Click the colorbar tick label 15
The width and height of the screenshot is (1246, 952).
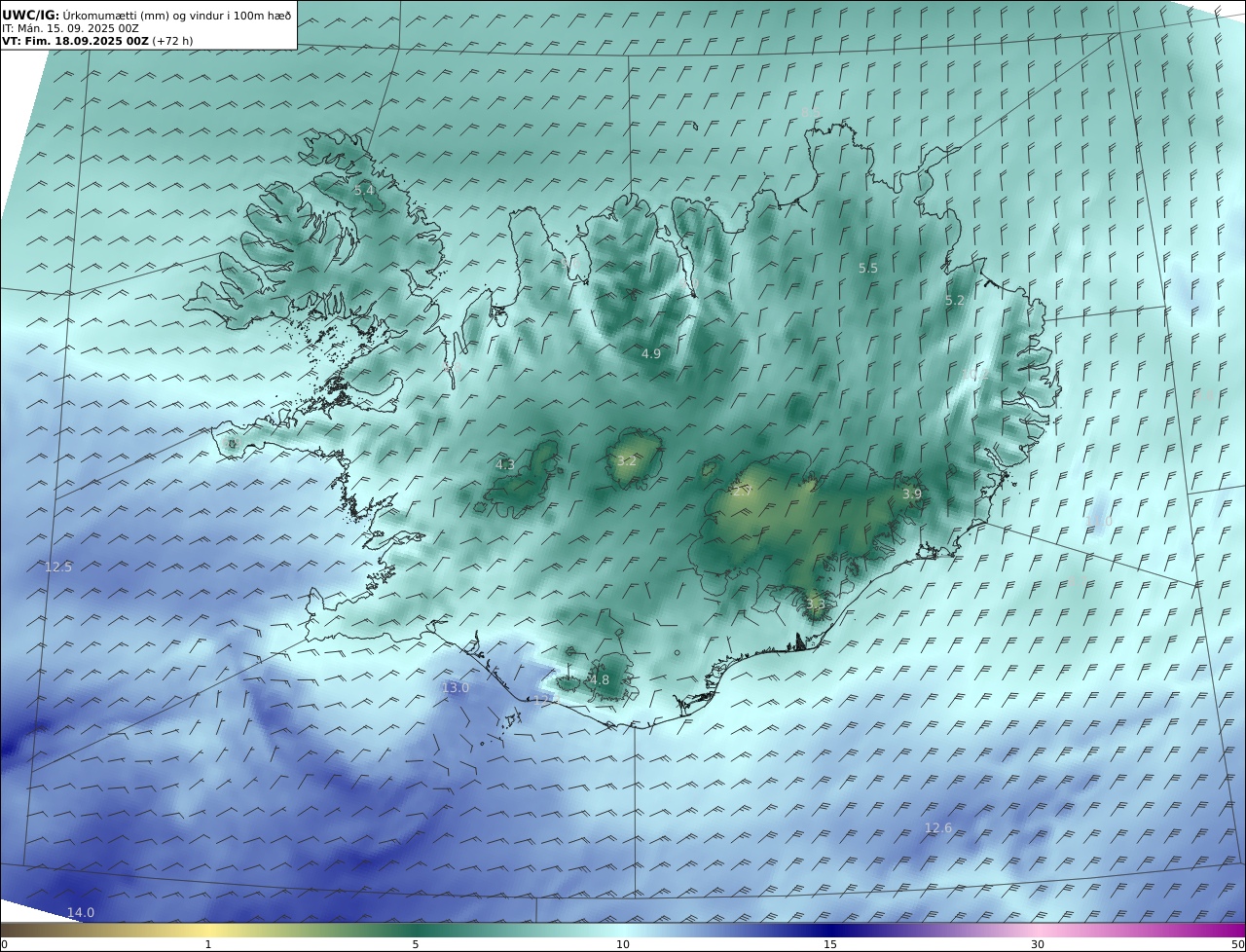point(830,944)
